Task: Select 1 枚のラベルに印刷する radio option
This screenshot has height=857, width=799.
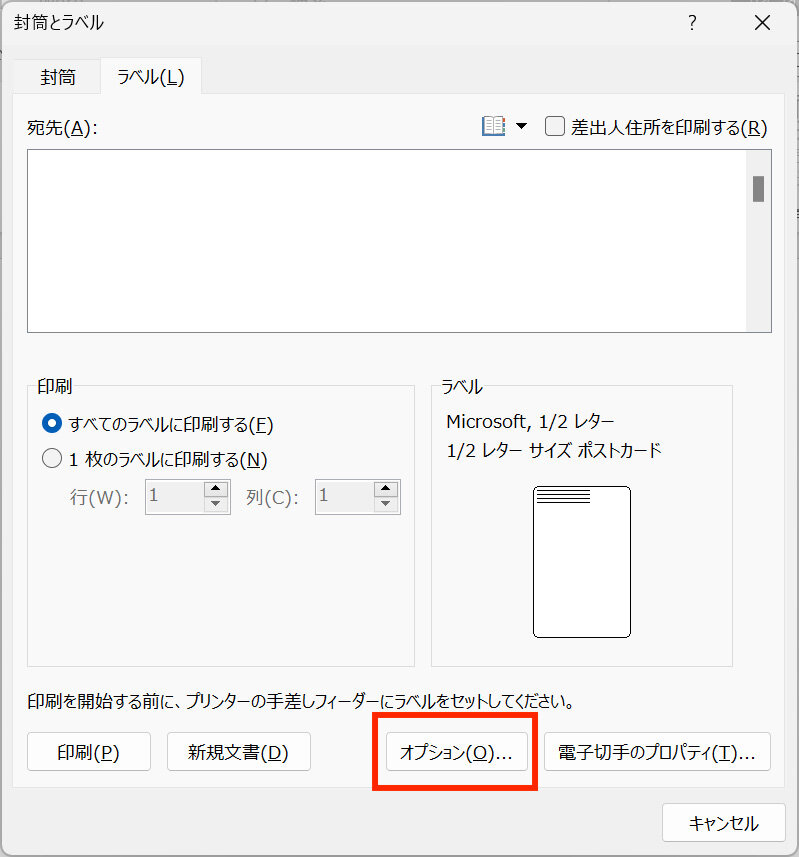Action: tap(52, 458)
